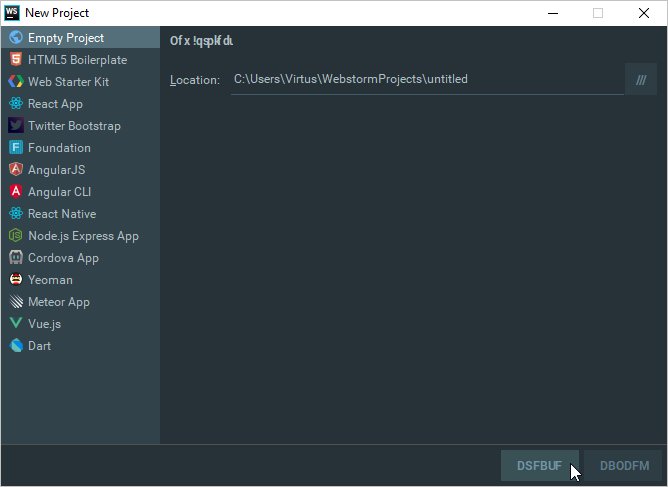The image size is (668, 487).
Task: Choose Meteor App project type
Action: [x=81, y=302]
